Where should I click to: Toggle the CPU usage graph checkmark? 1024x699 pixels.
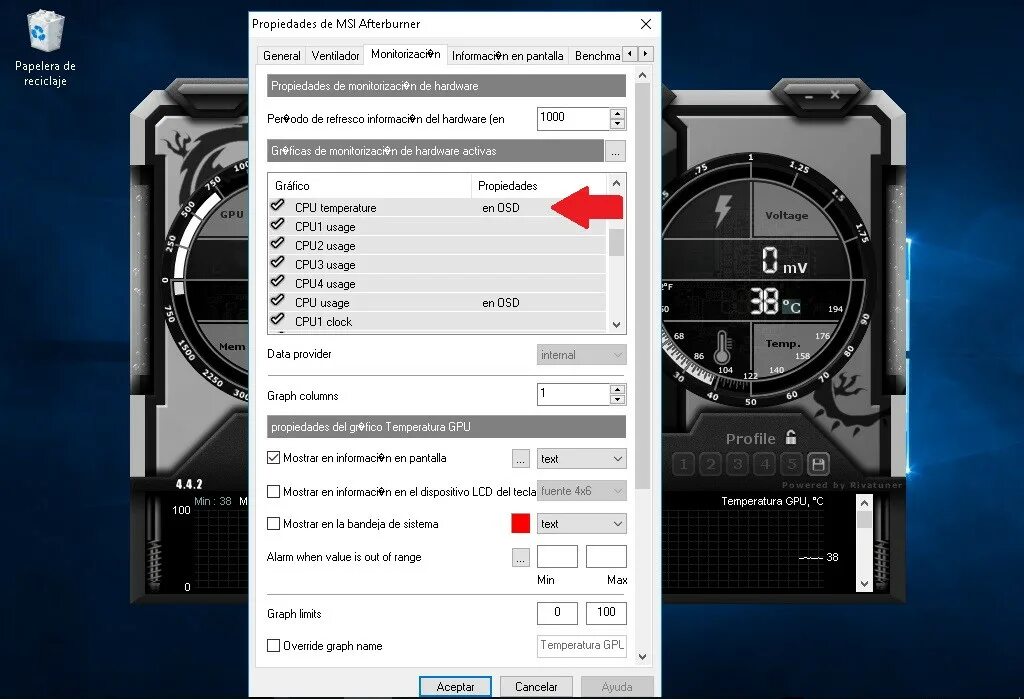coord(278,301)
